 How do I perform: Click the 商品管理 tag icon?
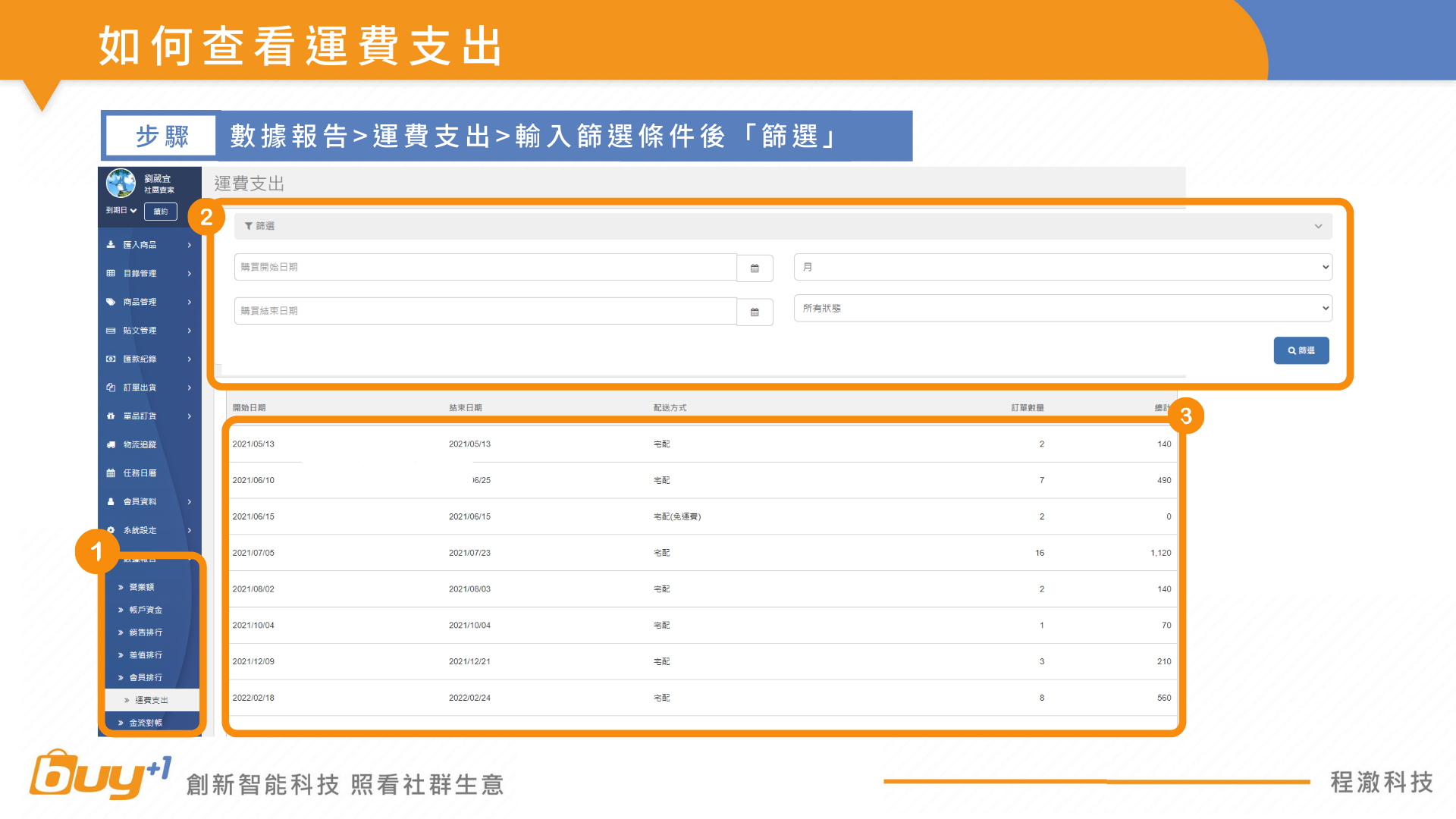tap(111, 302)
